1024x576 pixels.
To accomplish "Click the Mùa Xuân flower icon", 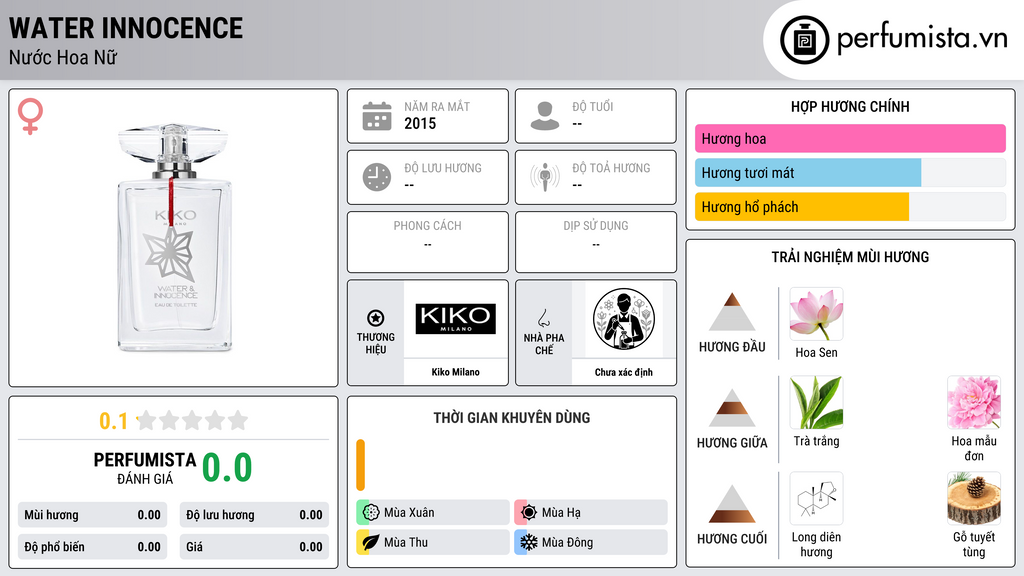I will (370, 512).
